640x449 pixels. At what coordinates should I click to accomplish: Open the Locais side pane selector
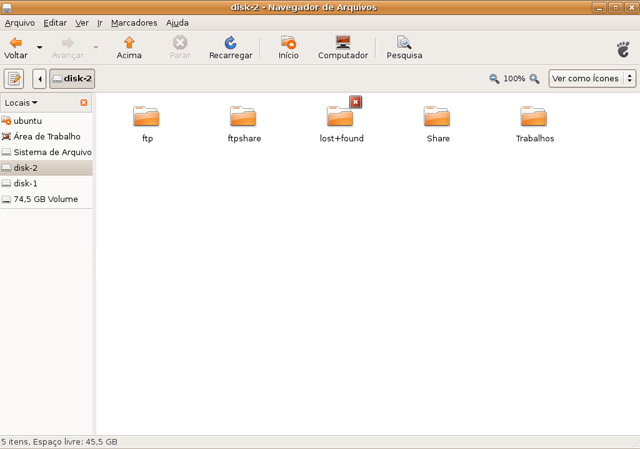click(21, 103)
